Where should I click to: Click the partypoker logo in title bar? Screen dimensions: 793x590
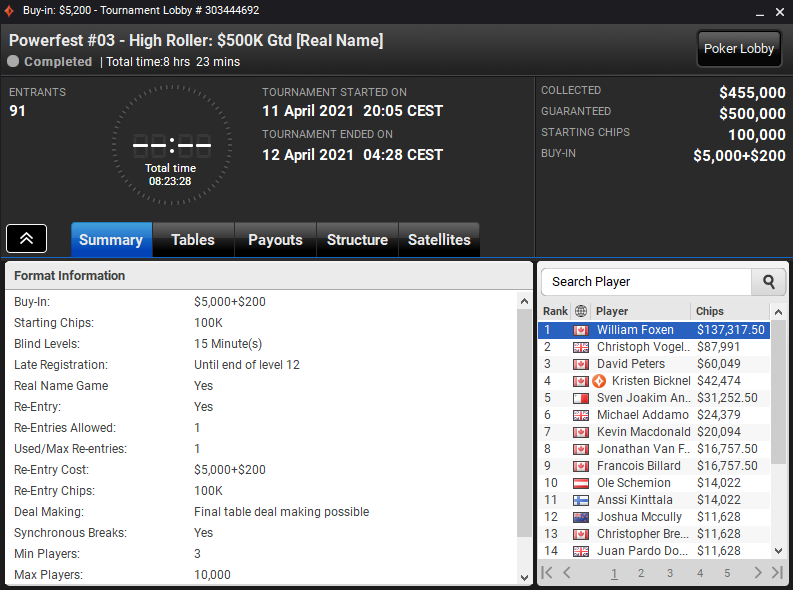click(x=9, y=11)
